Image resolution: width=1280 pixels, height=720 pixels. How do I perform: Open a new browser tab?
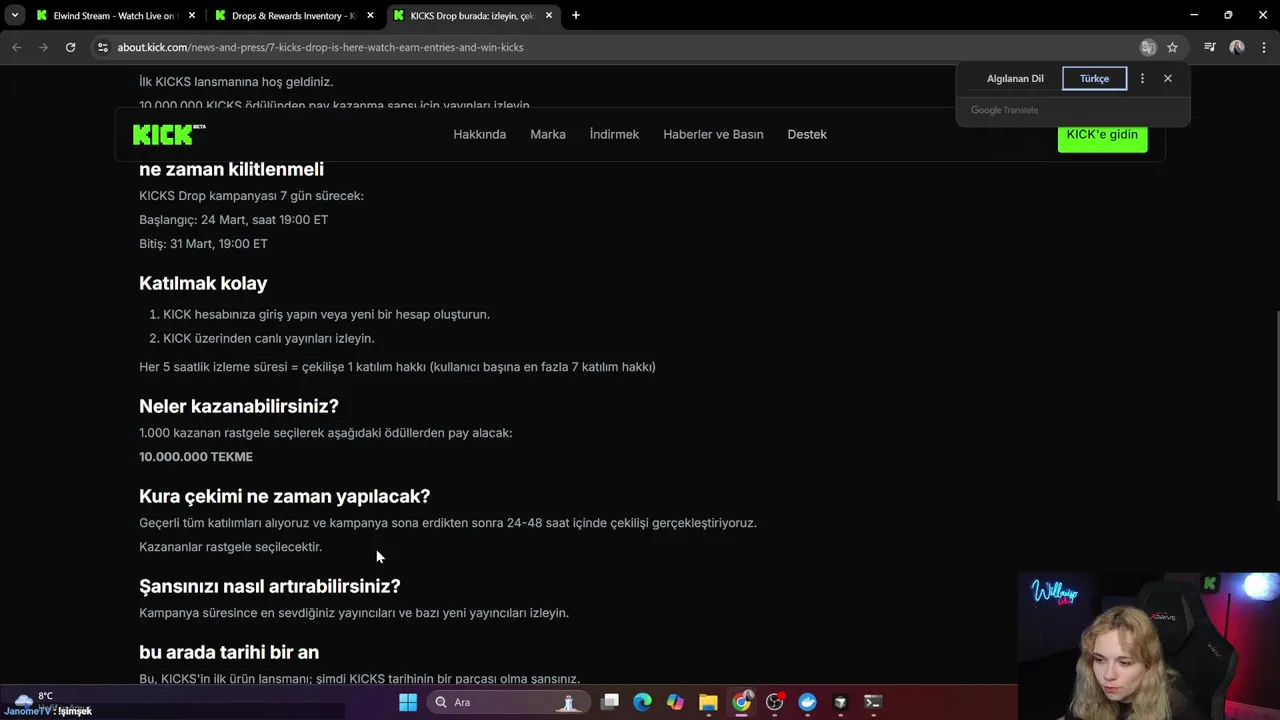tap(575, 15)
